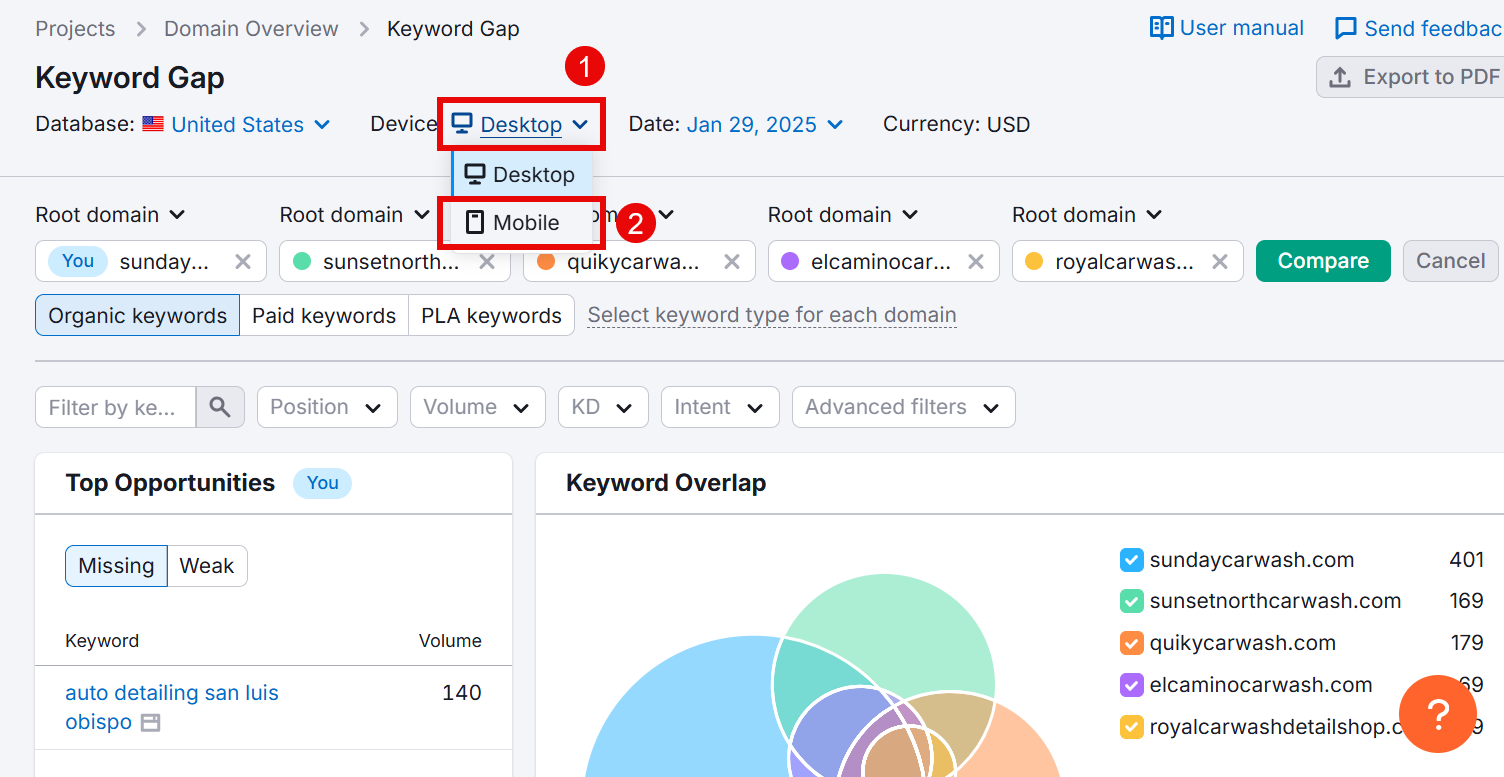Select the Missing toggle in Top Opportunities
Screen dimensions: 1504x777
coord(116,566)
